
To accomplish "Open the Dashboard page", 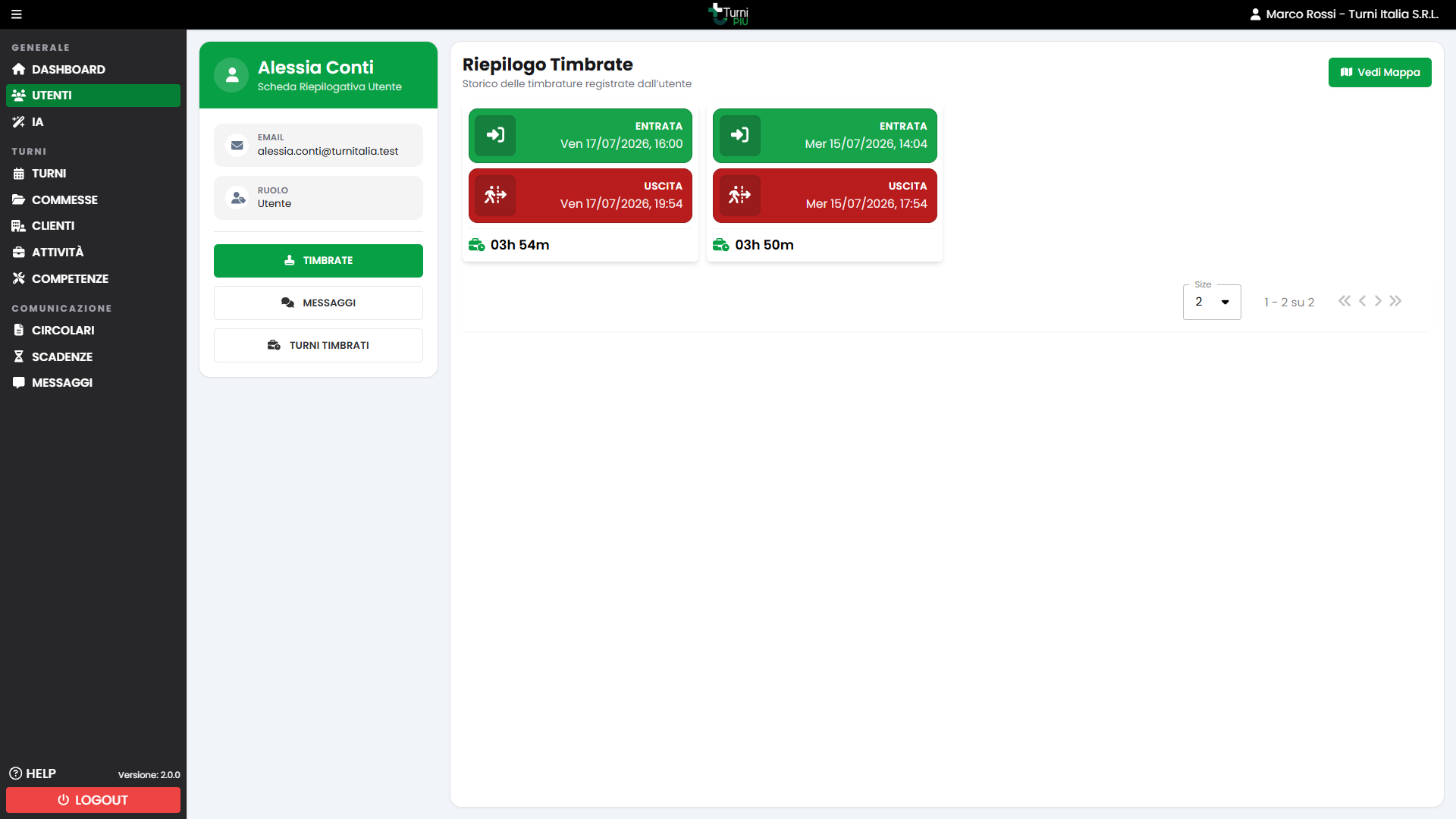I will [93, 69].
